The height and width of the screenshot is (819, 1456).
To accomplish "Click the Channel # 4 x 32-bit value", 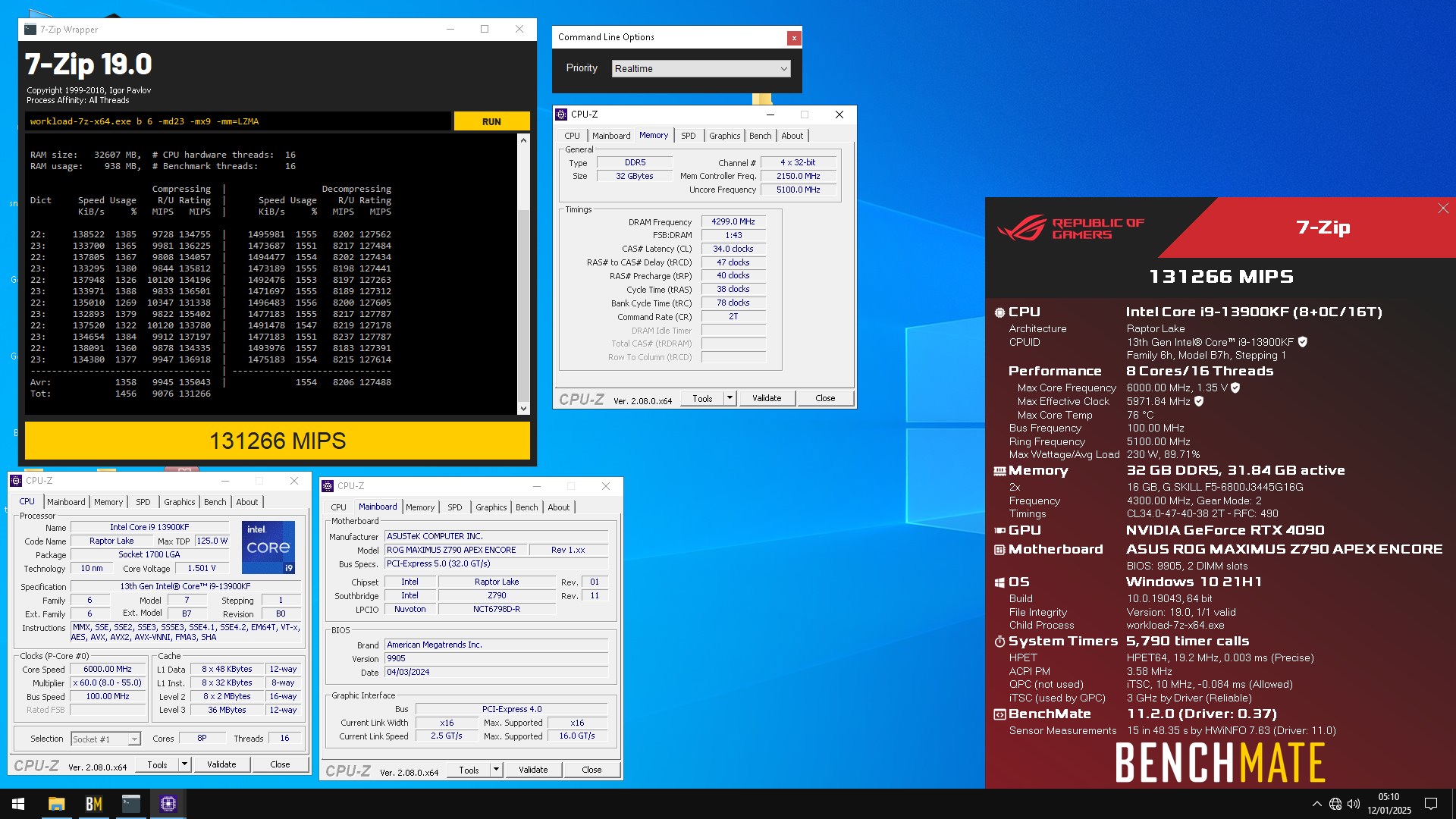I will (x=798, y=162).
